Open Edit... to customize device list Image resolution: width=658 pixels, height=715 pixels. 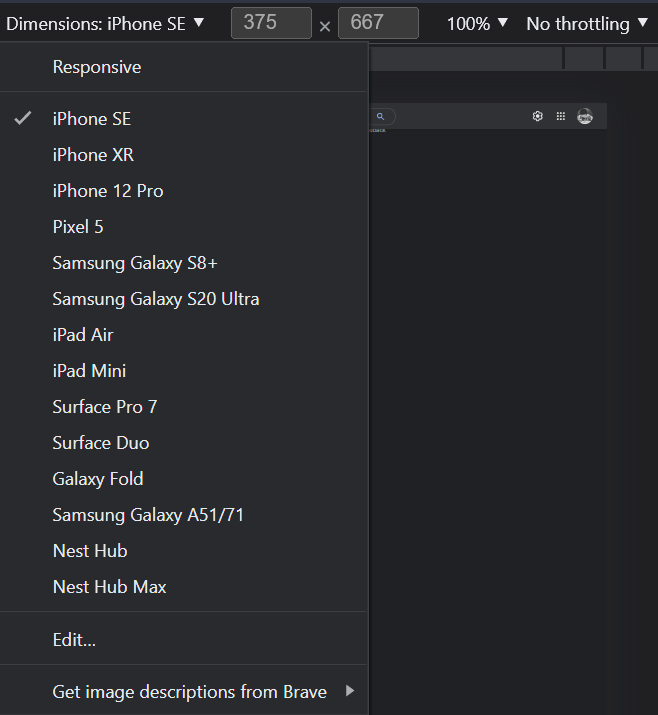pyautogui.click(x=74, y=639)
